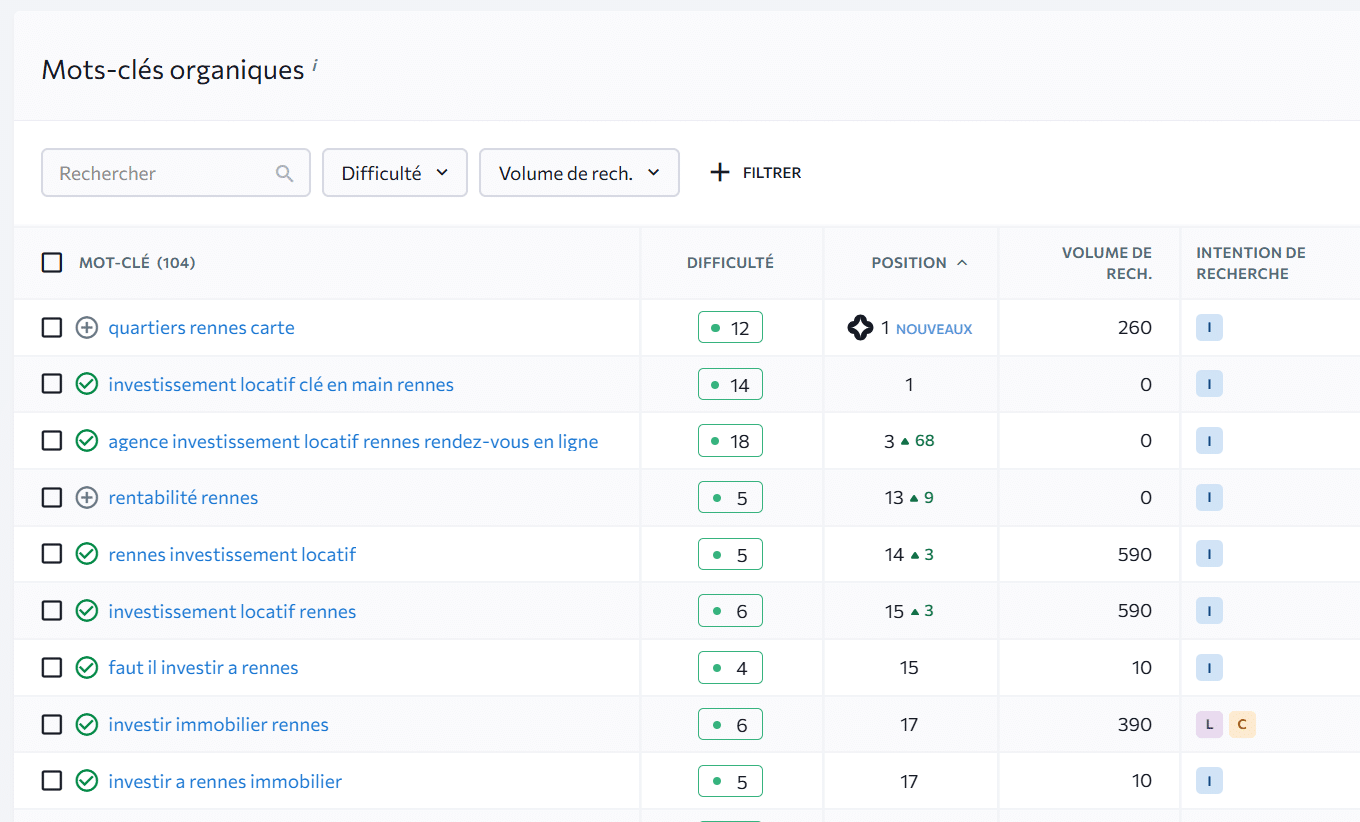Click the AI overview icon in Position column
Image resolution: width=1360 pixels, height=822 pixels.
click(860, 328)
